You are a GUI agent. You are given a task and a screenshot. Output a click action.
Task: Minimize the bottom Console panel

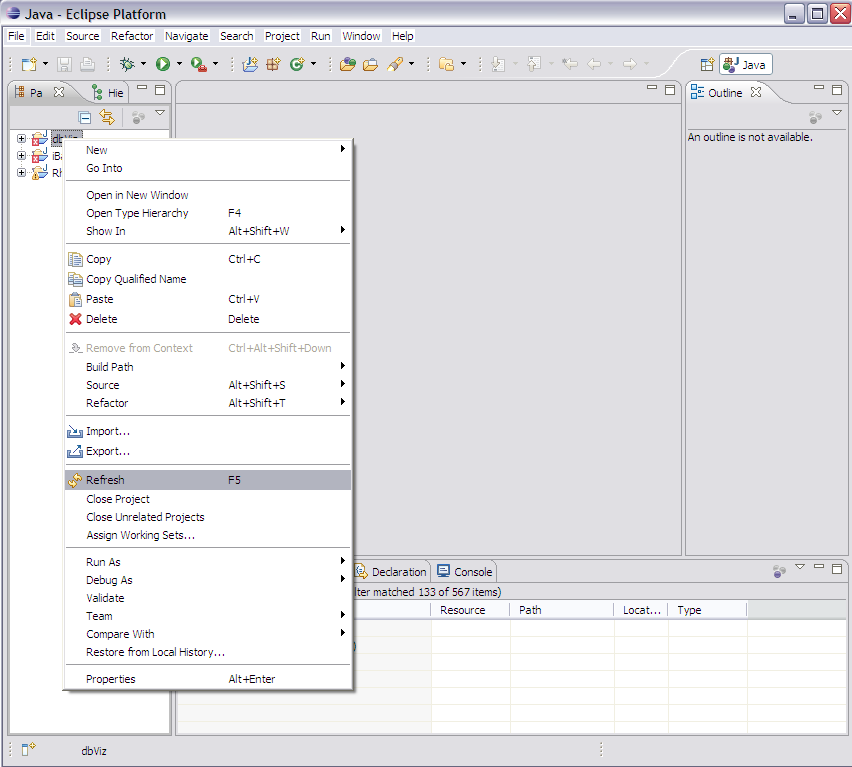click(819, 567)
